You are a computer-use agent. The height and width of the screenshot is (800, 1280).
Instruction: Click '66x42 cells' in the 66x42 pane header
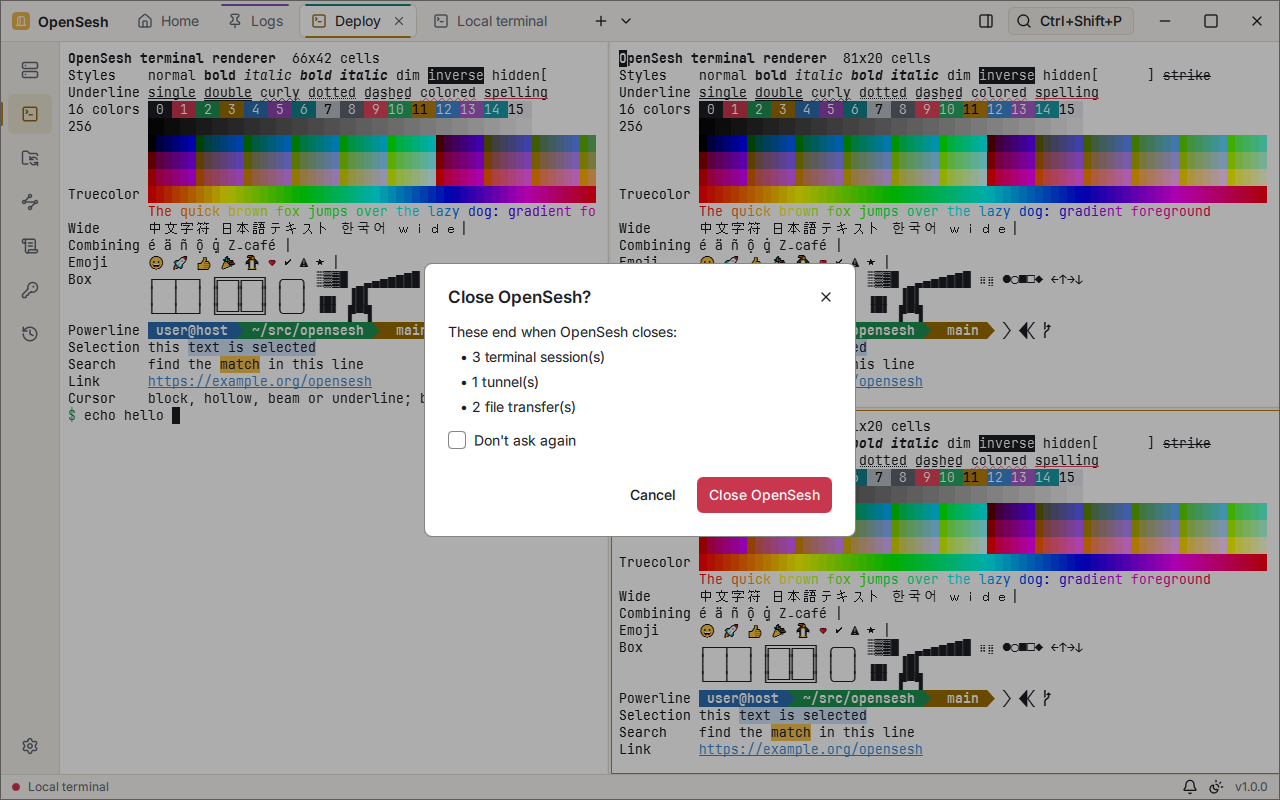(336, 58)
